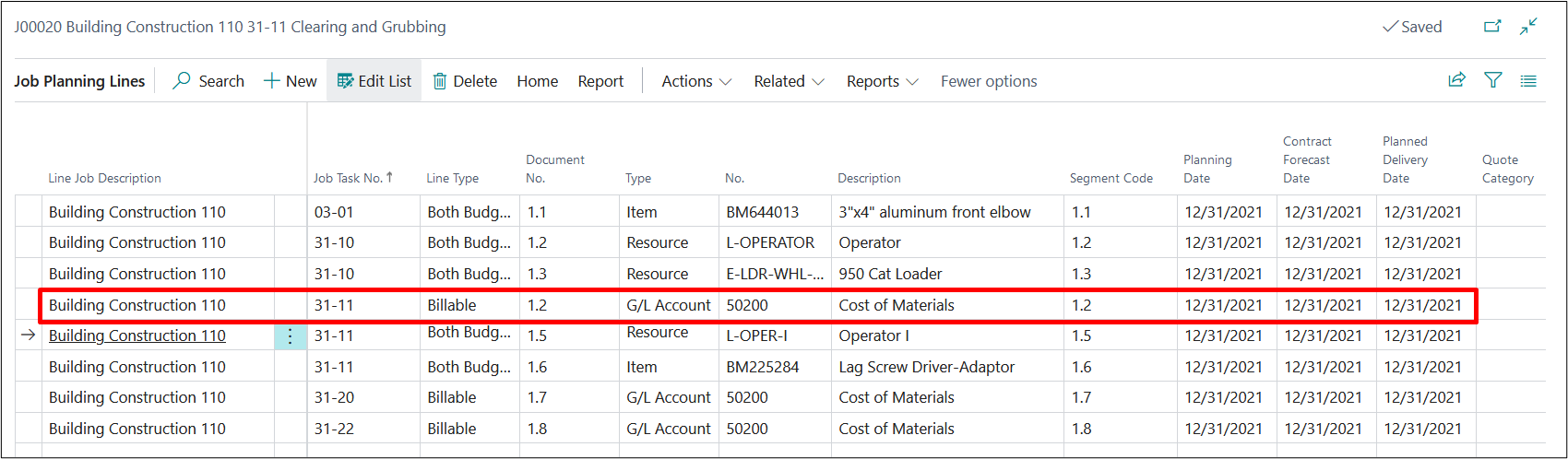Open the Home menu tab
Viewport: 1568px width, 459px height.
(537, 81)
